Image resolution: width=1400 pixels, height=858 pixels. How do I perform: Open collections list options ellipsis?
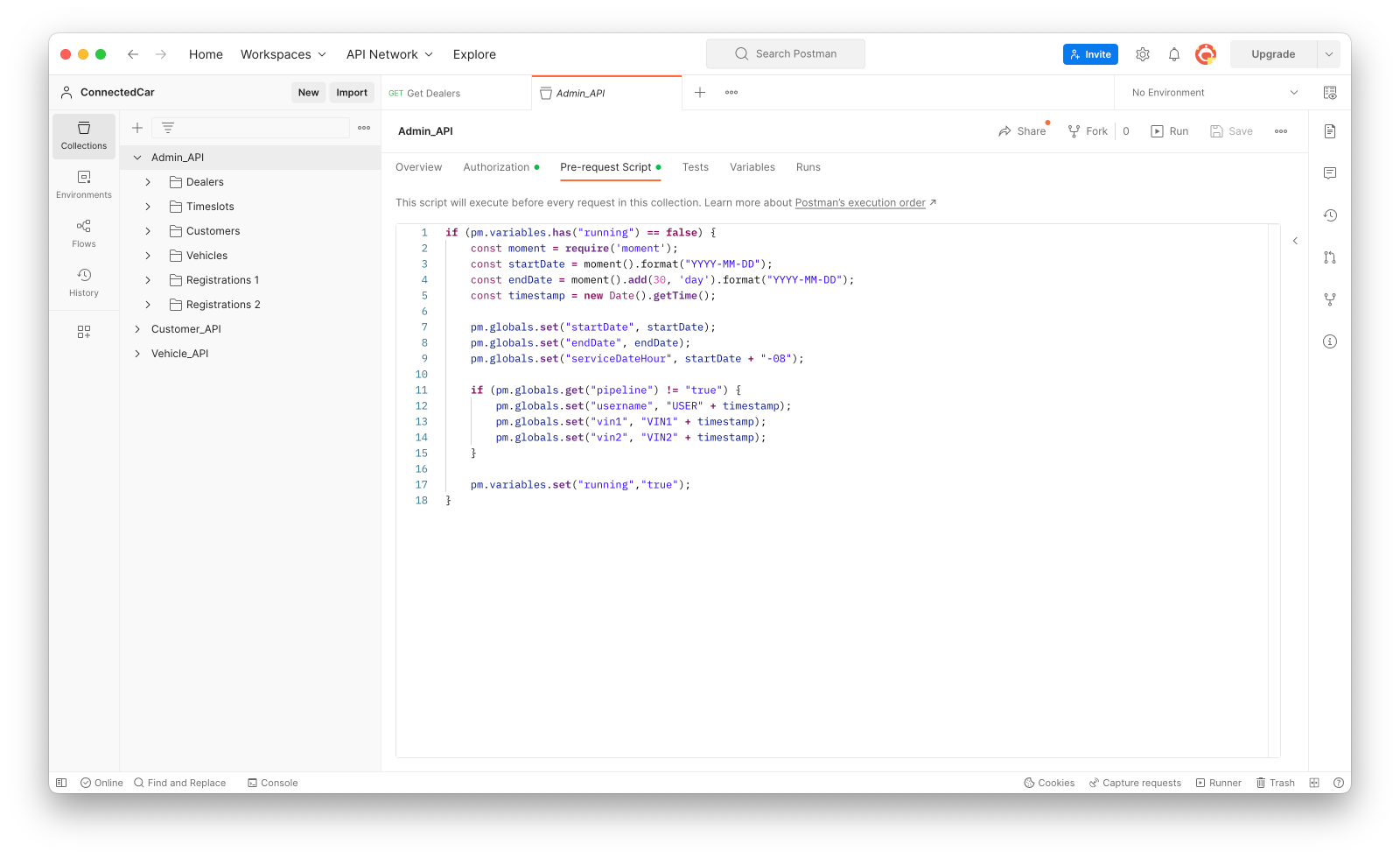(364, 128)
